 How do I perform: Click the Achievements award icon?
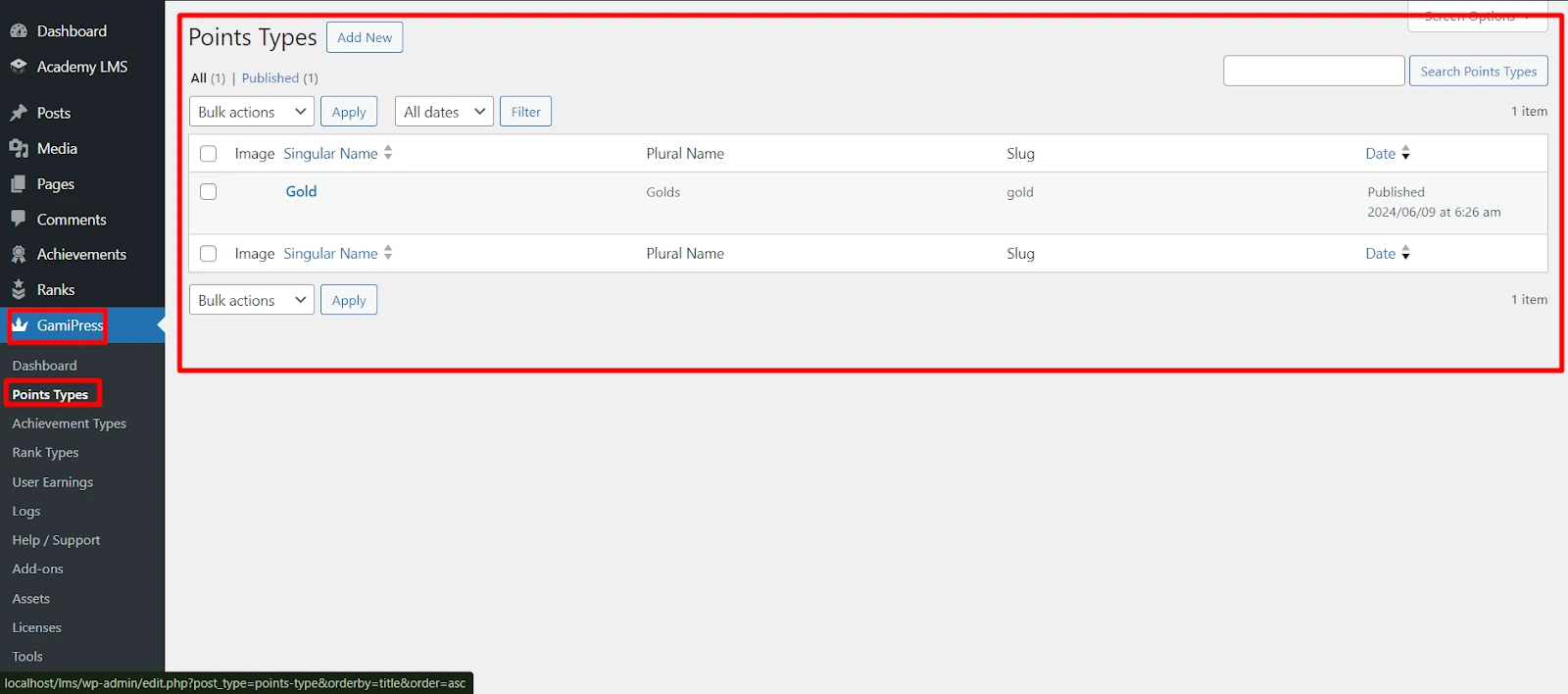tap(19, 254)
